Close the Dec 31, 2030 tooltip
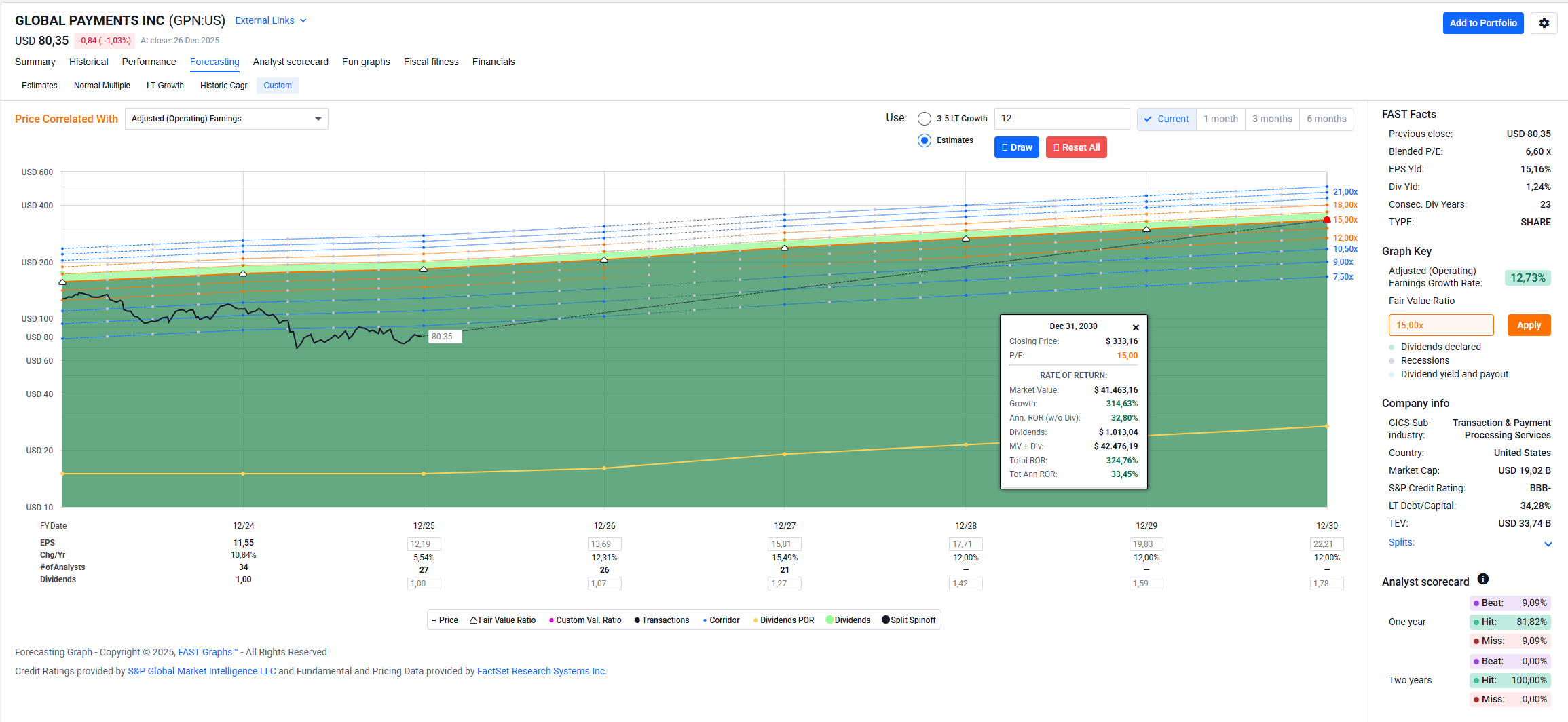The height and width of the screenshot is (722, 1568). point(1136,328)
